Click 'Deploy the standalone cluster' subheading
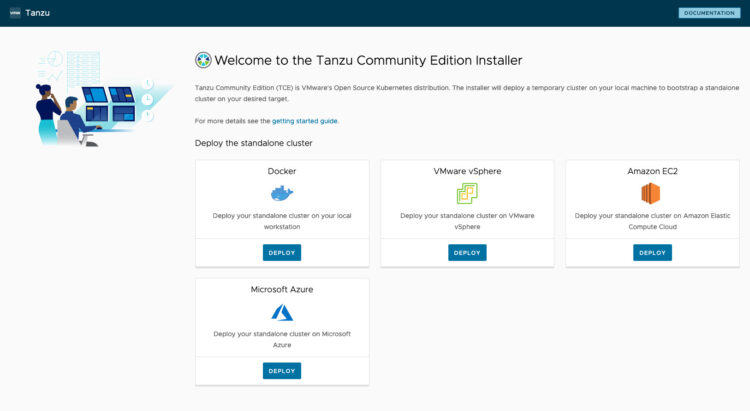The height and width of the screenshot is (411, 750). [x=254, y=143]
